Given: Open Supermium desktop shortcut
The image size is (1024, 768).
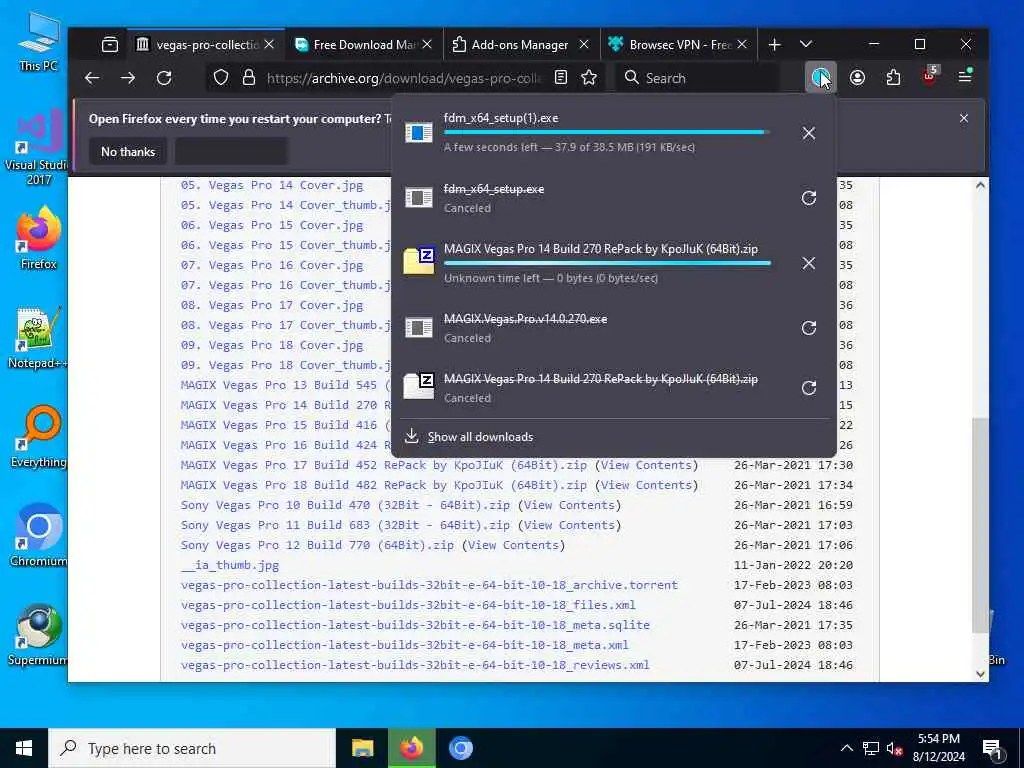Looking at the screenshot, I should point(38,635).
